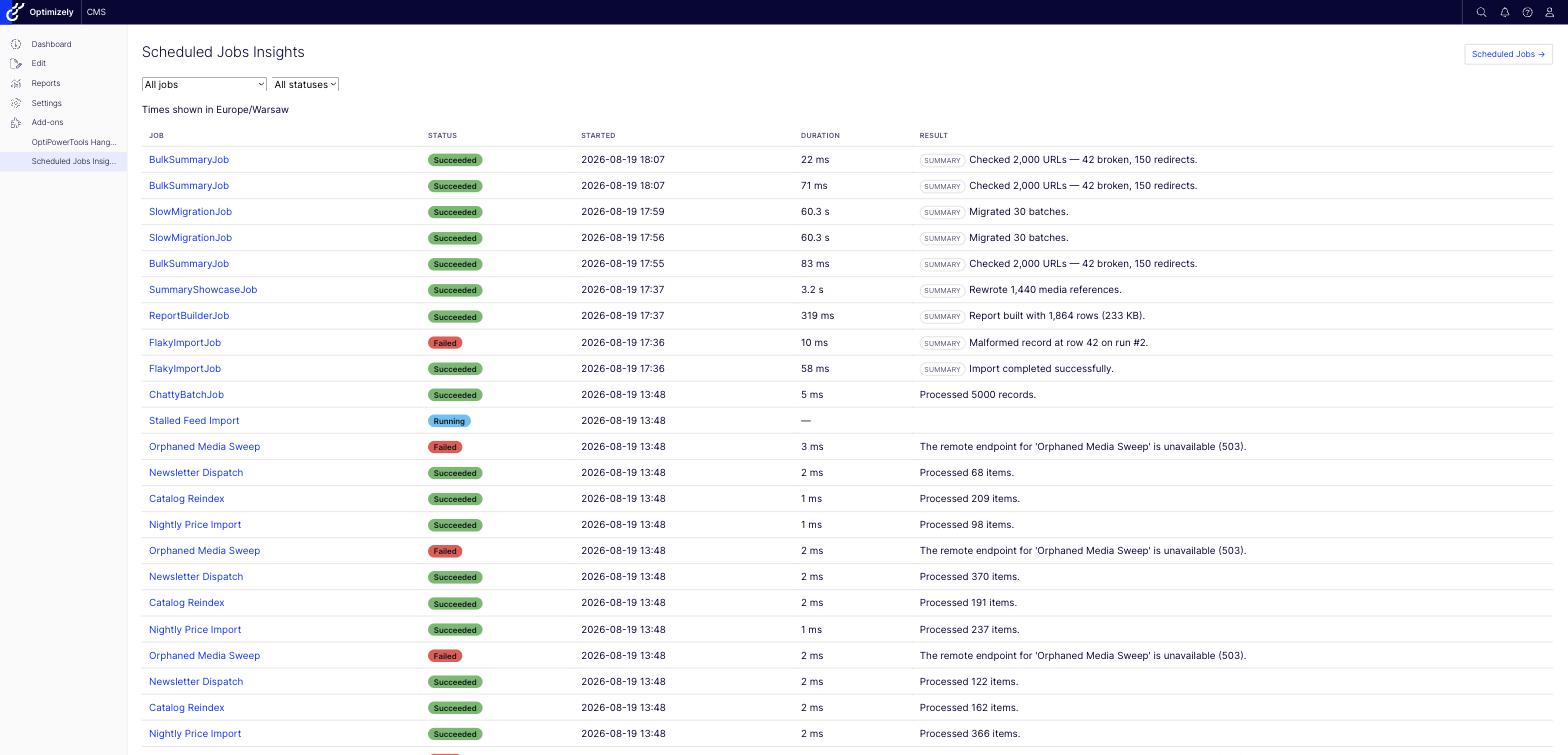This screenshot has height=755, width=1568.
Task: Click the DURATION column header
Action: coord(820,135)
